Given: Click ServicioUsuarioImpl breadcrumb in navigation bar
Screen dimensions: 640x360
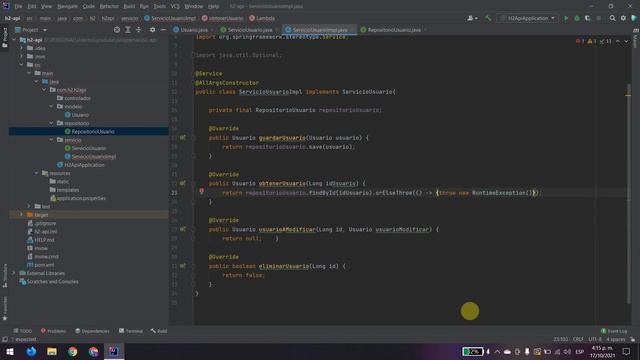Looking at the screenshot, I should pos(170,18).
